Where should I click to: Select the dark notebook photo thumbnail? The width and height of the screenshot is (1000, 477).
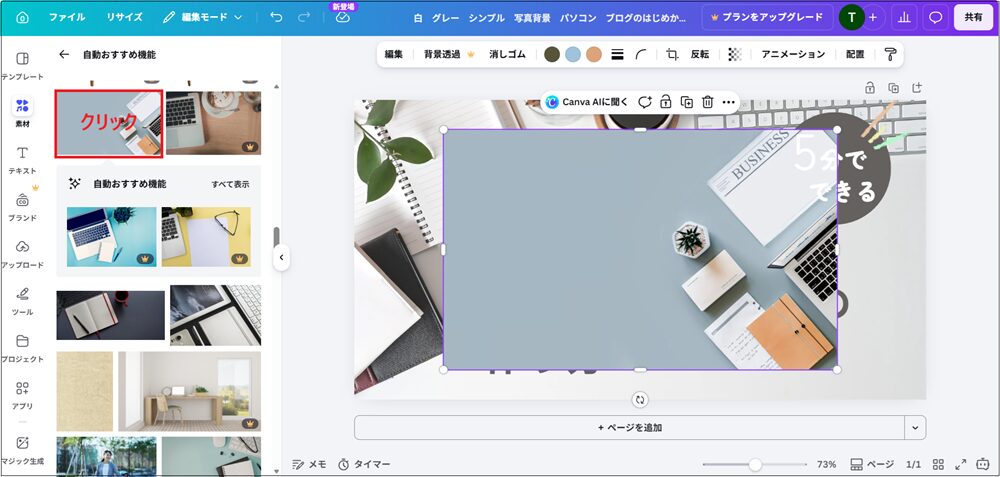pyautogui.click(x=110, y=315)
